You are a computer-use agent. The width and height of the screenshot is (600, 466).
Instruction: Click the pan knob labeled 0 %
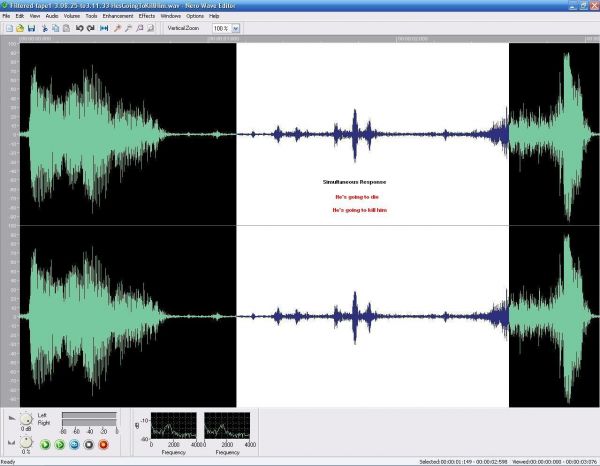(25, 442)
